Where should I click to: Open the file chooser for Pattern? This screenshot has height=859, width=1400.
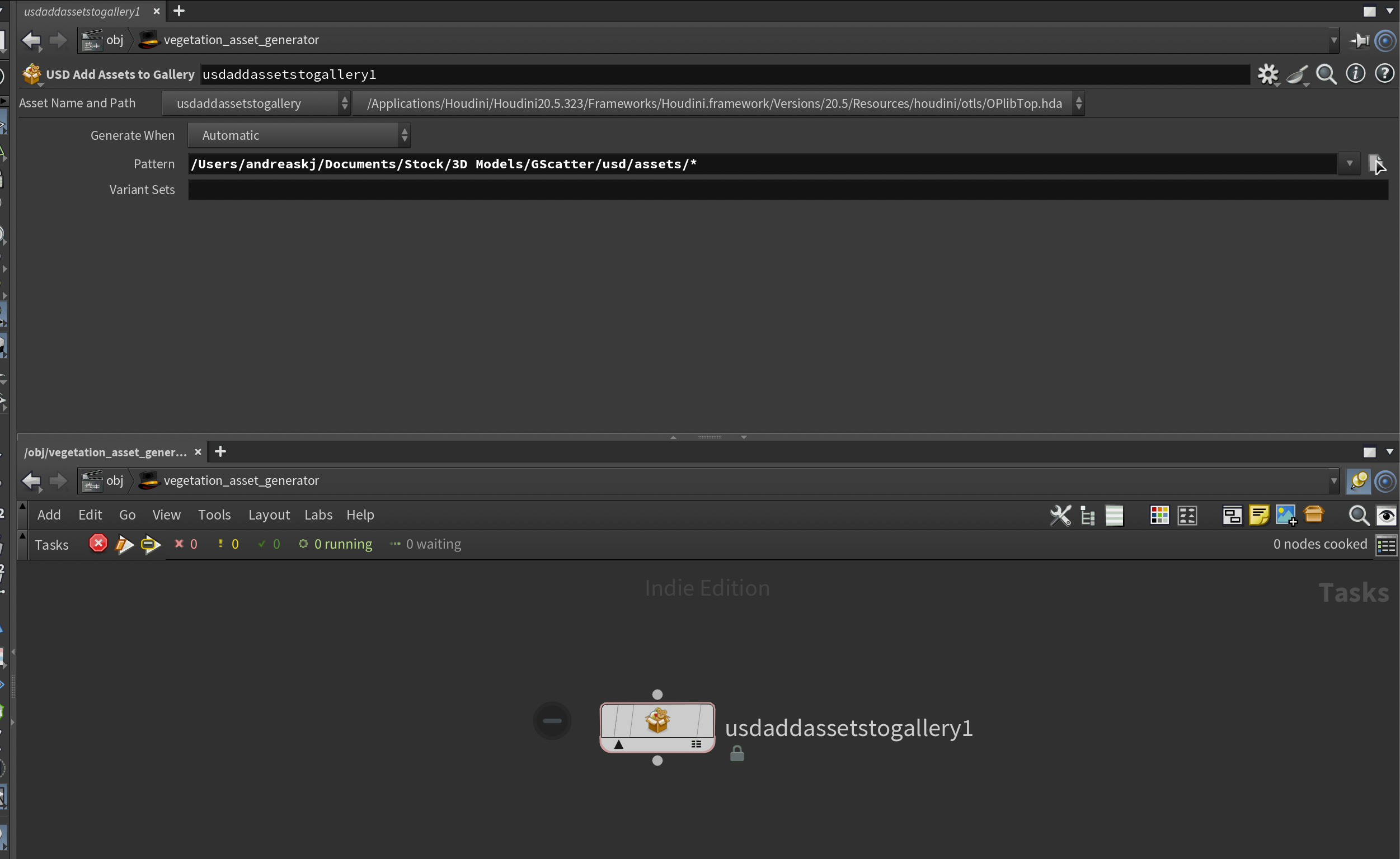point(1375,164)
